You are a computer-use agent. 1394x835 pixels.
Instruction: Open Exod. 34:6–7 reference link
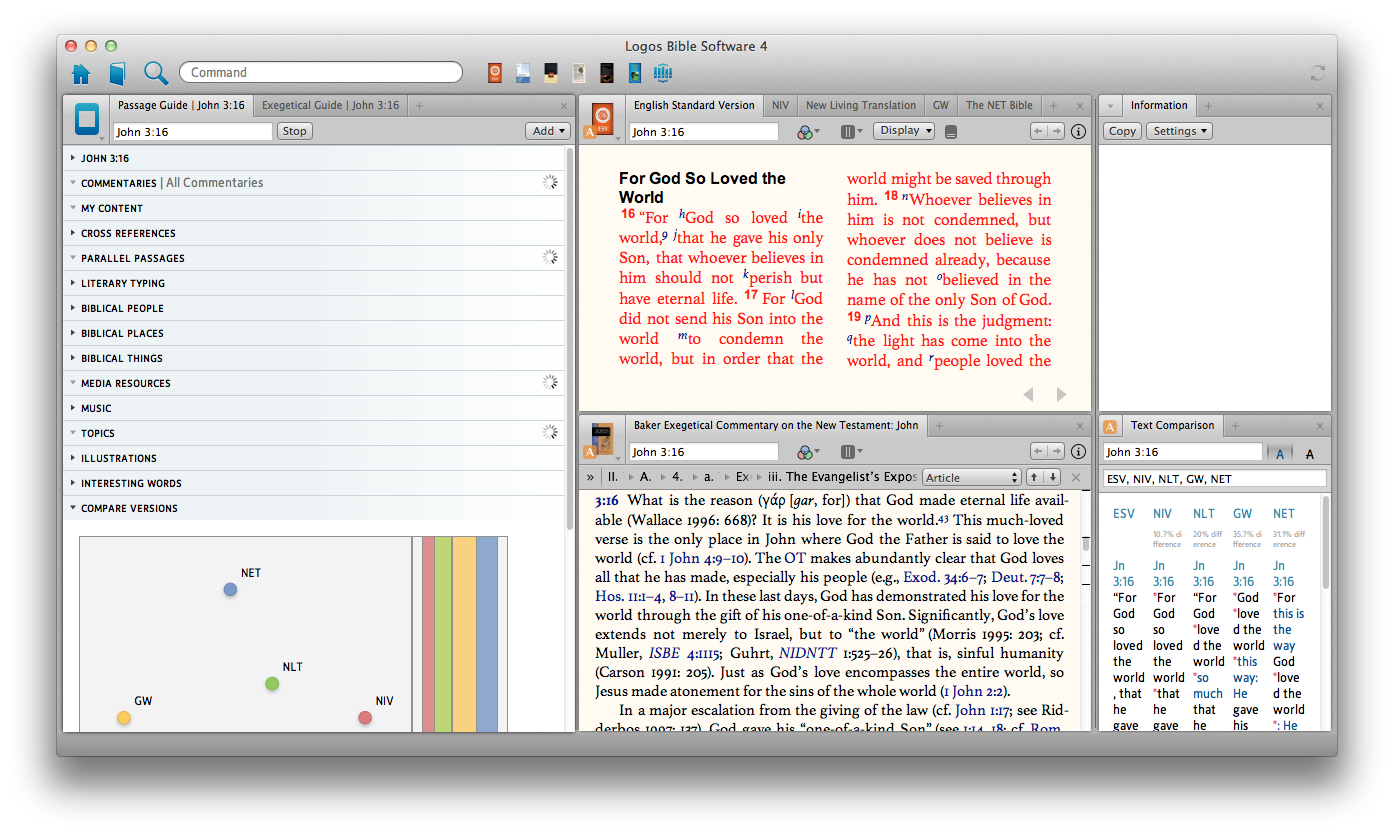coord(946,577)
